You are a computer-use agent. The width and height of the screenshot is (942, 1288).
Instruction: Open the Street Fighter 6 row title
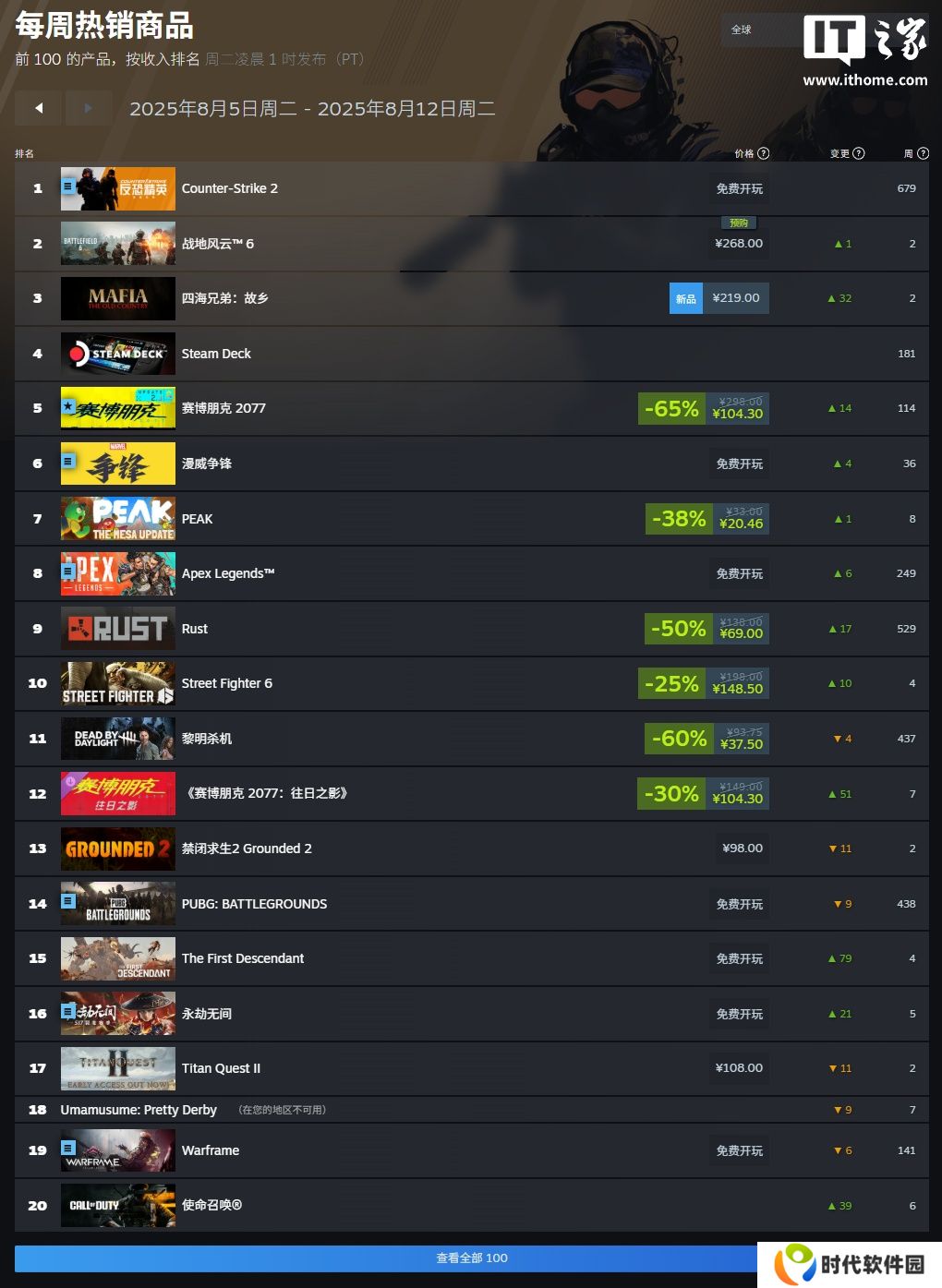(x=227, y=683)
